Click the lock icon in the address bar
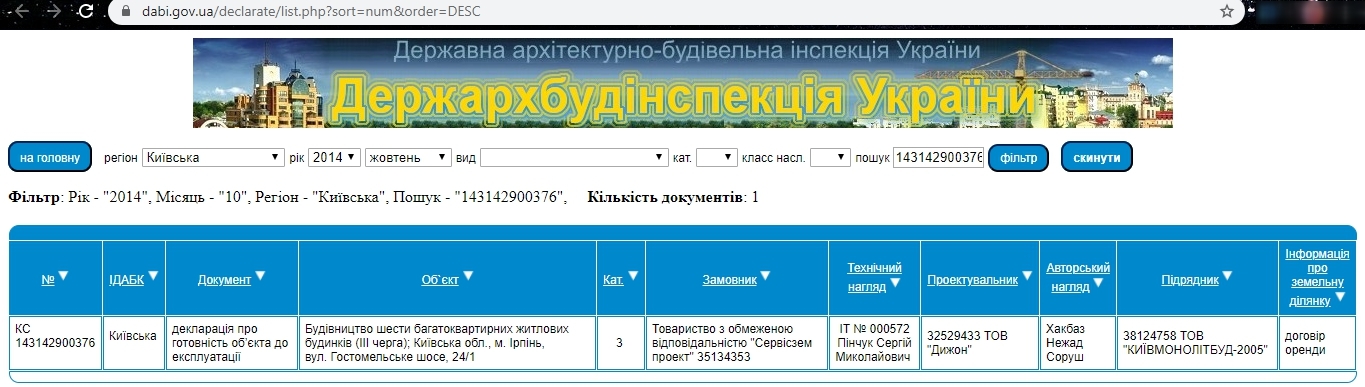1365x387 pixels. pos(125,11)
